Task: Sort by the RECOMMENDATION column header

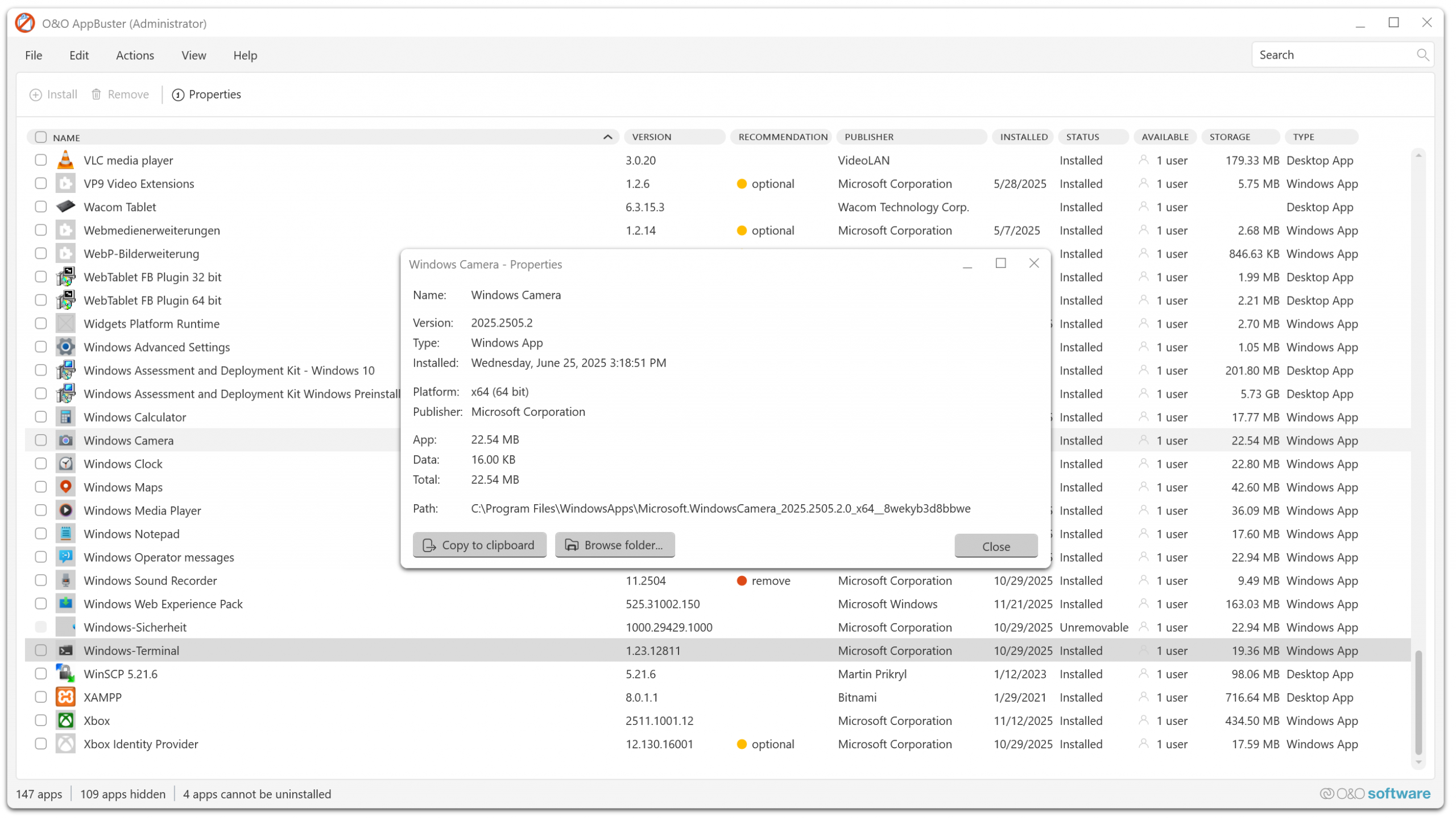Action: tap(783, 137)
